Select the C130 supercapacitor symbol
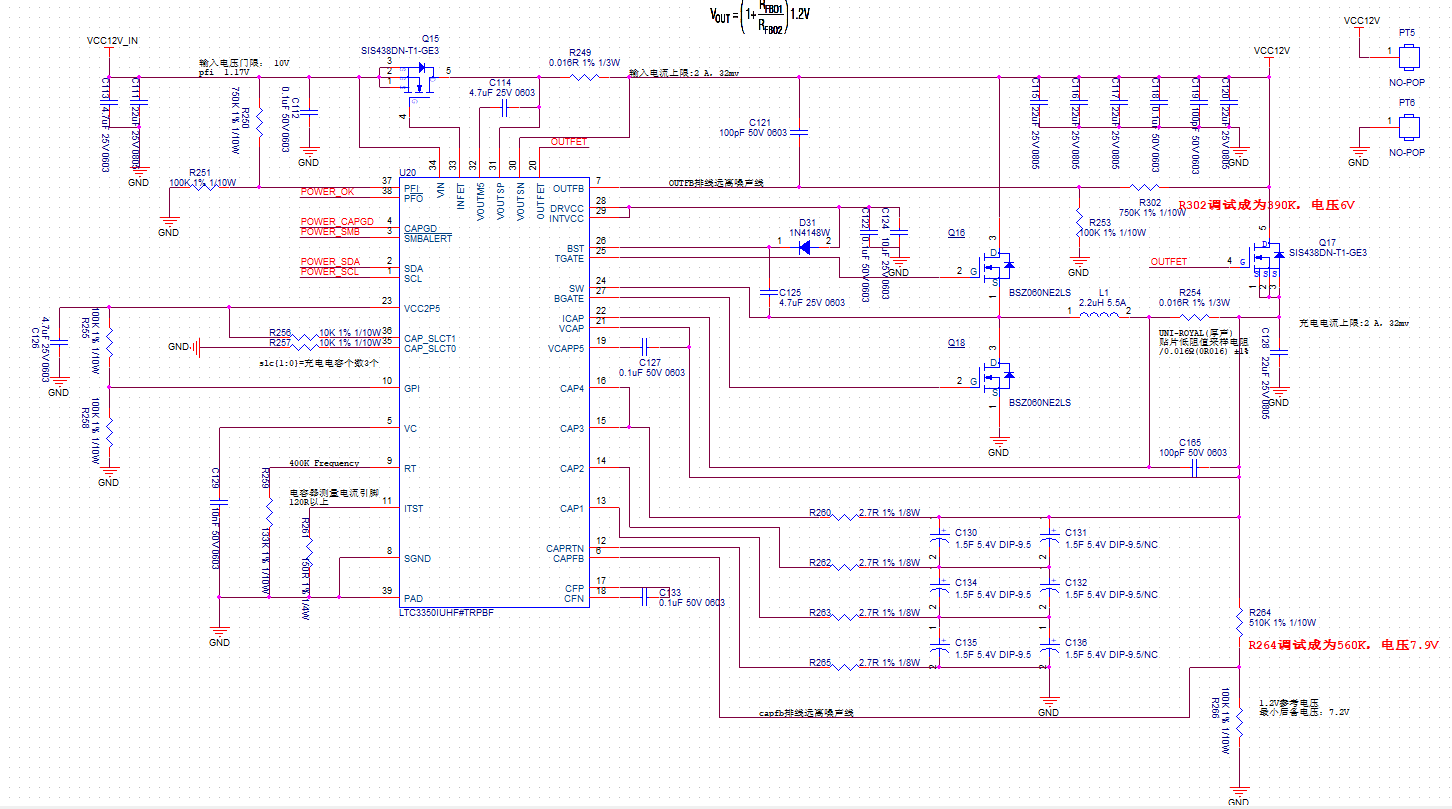This screenshot has width=1452, height=809. tap(940, 537)
